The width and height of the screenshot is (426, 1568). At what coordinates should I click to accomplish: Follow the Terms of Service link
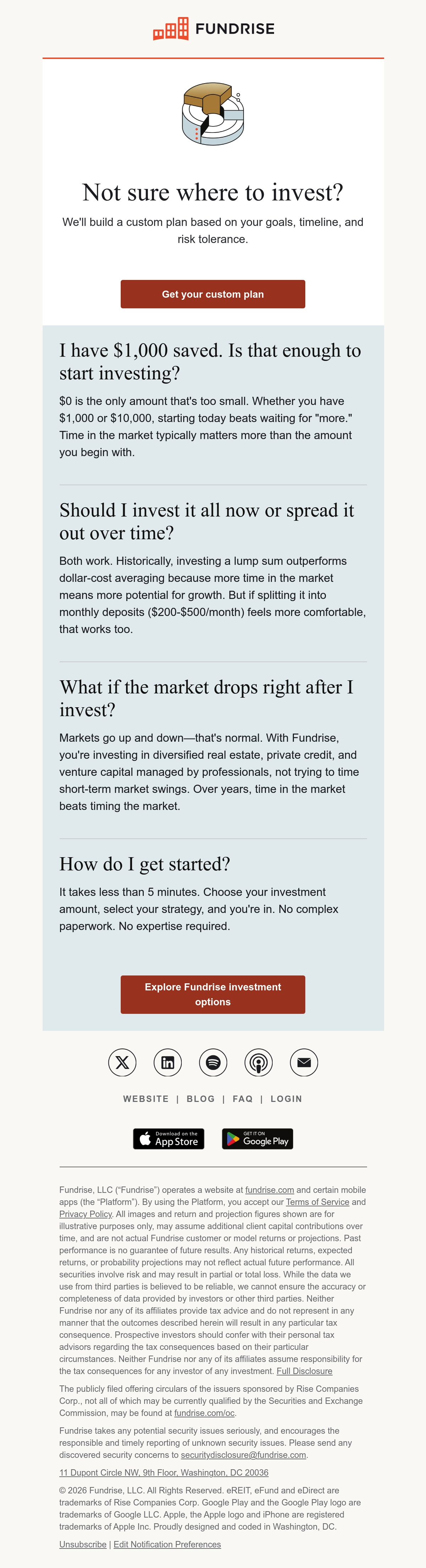coord(318,1201)
